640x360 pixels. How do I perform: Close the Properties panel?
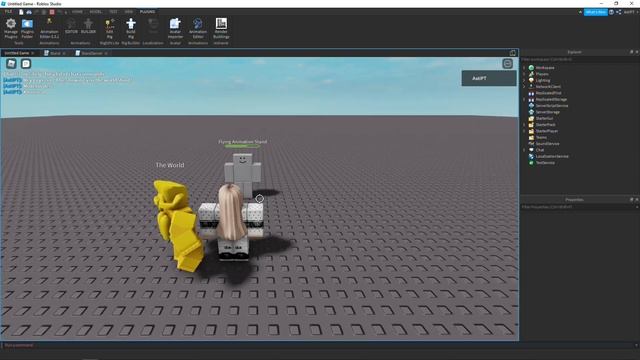(x=637, y=200)
